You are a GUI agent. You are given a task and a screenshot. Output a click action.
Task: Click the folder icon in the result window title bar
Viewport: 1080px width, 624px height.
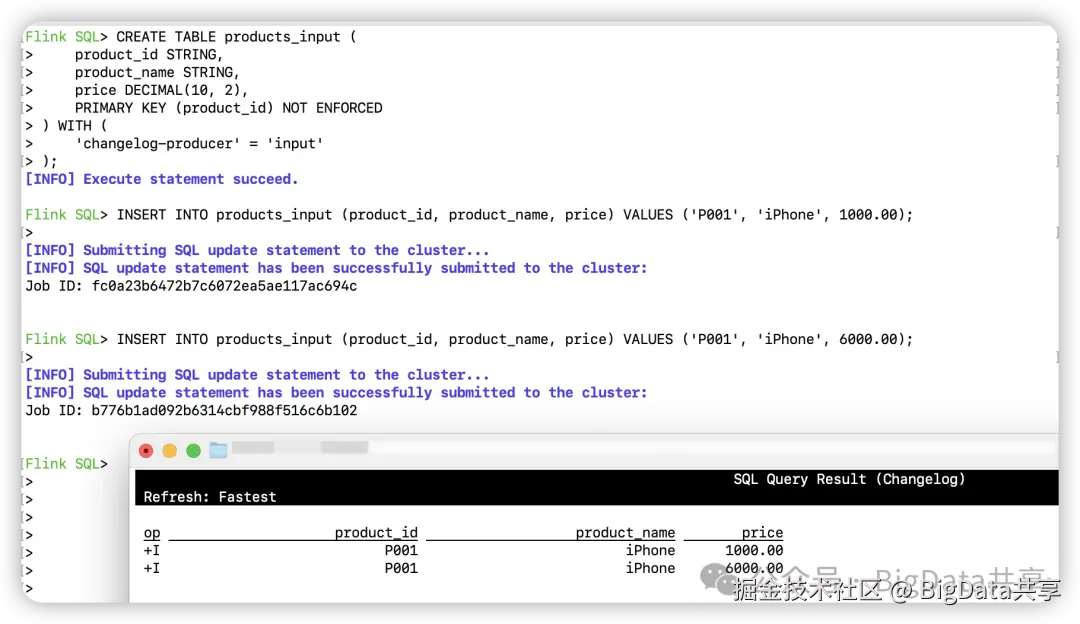pos(218,450)
